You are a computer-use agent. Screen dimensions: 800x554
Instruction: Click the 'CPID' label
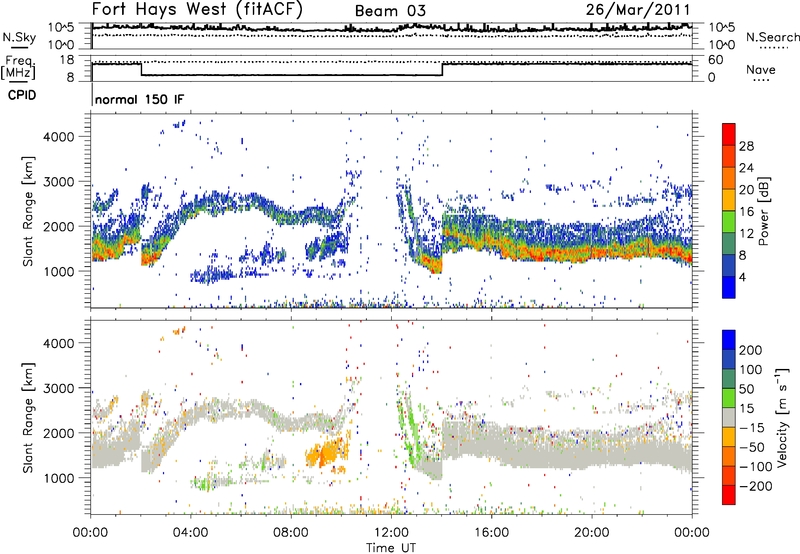point(21,95)
